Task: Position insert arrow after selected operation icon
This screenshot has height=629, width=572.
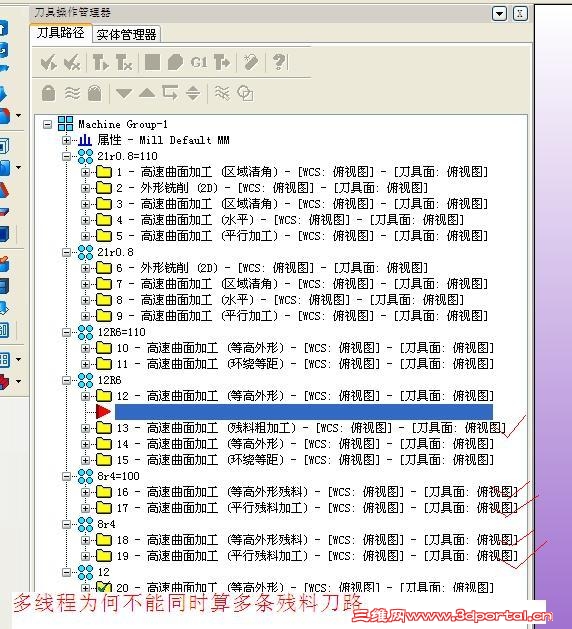Action: [x=170, y=93]
